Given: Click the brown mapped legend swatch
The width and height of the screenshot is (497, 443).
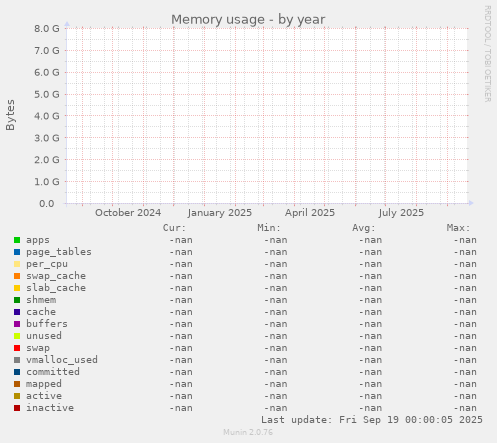Looking at the screenshot, I should point(17,384).
